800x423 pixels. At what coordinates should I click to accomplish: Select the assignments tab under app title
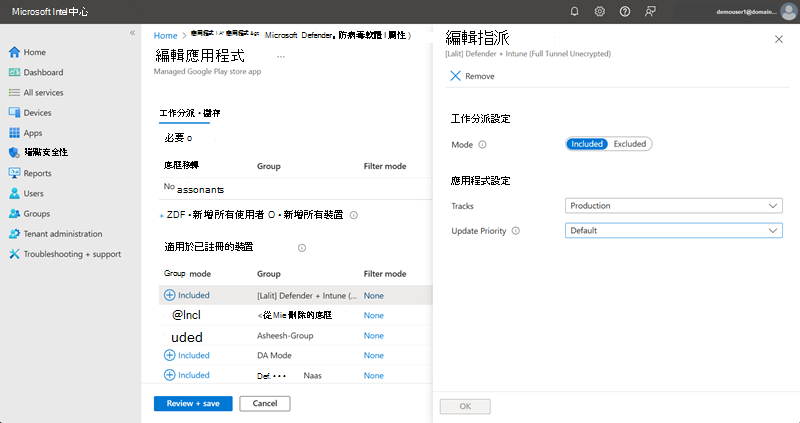190,113
